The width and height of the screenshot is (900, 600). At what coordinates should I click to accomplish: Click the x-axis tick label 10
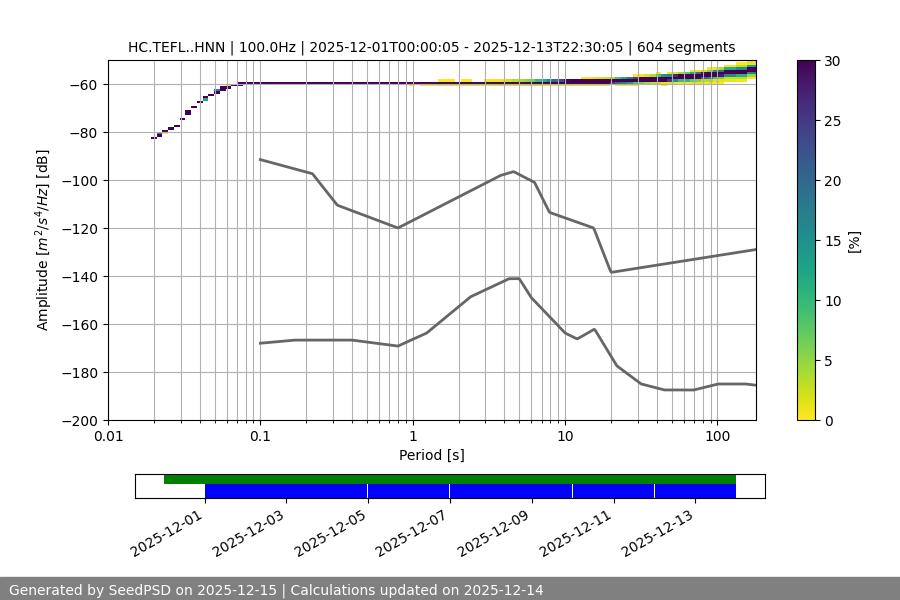564,437
